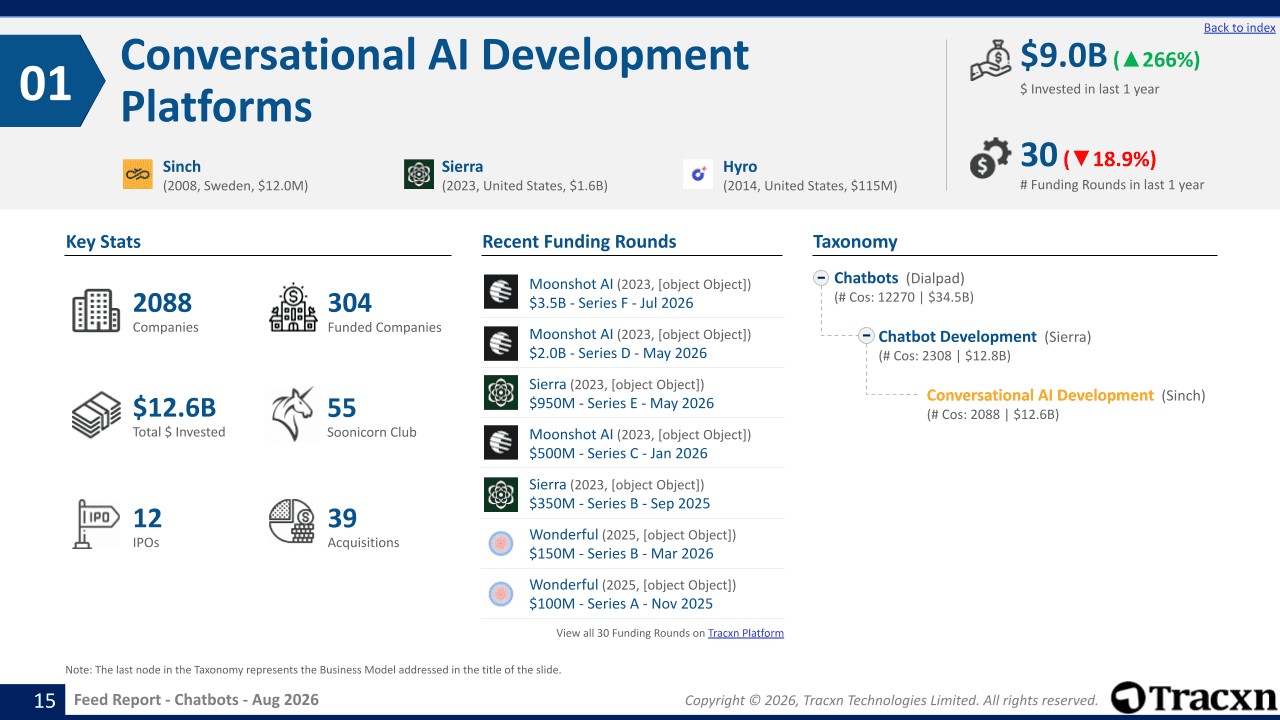Open Moonshot AI name in Series F row
The image size is (1280, 720).
point(571,284)
